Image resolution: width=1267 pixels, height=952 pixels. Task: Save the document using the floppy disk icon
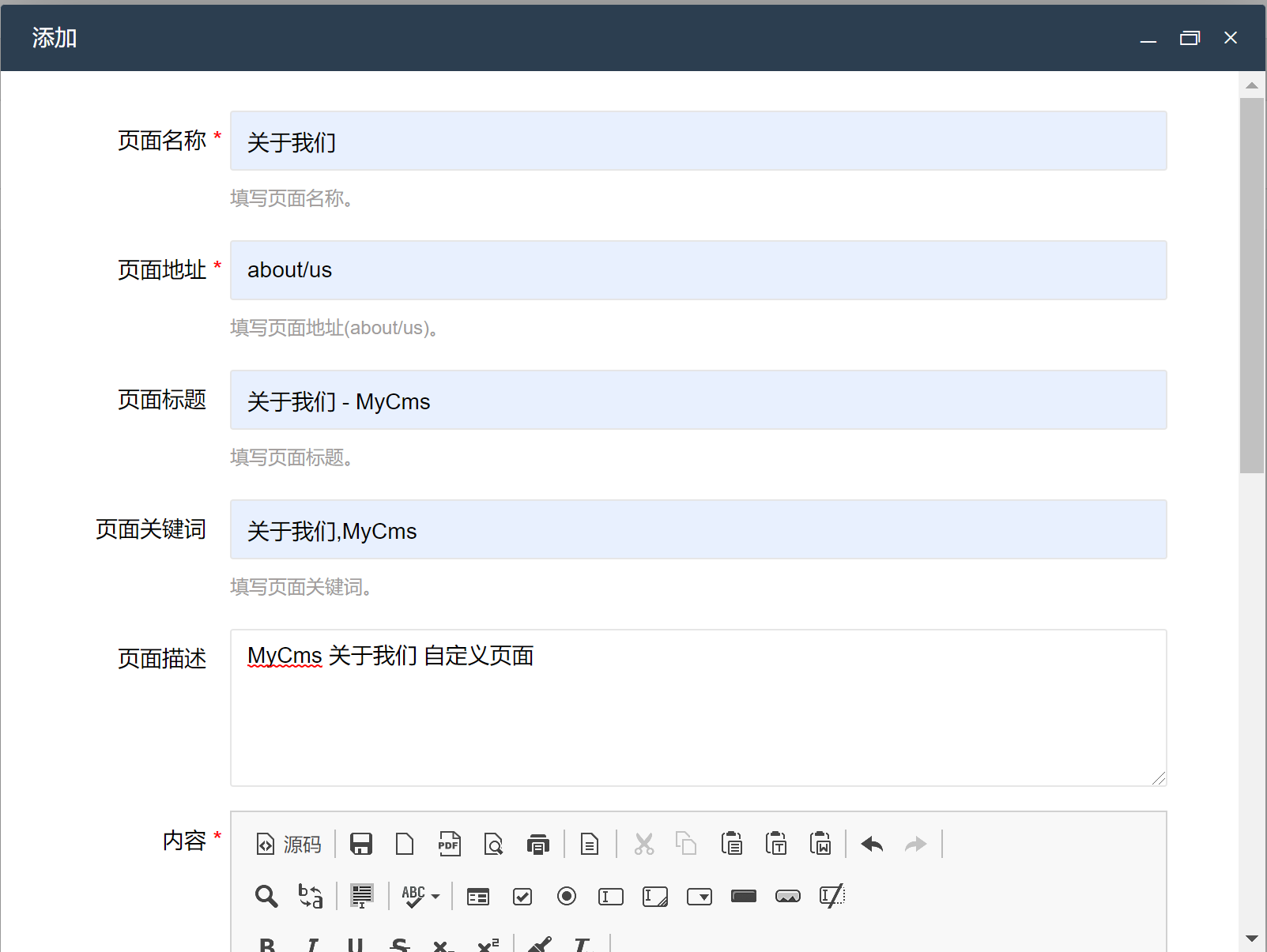pyautogui.click(x=360, y=844)
